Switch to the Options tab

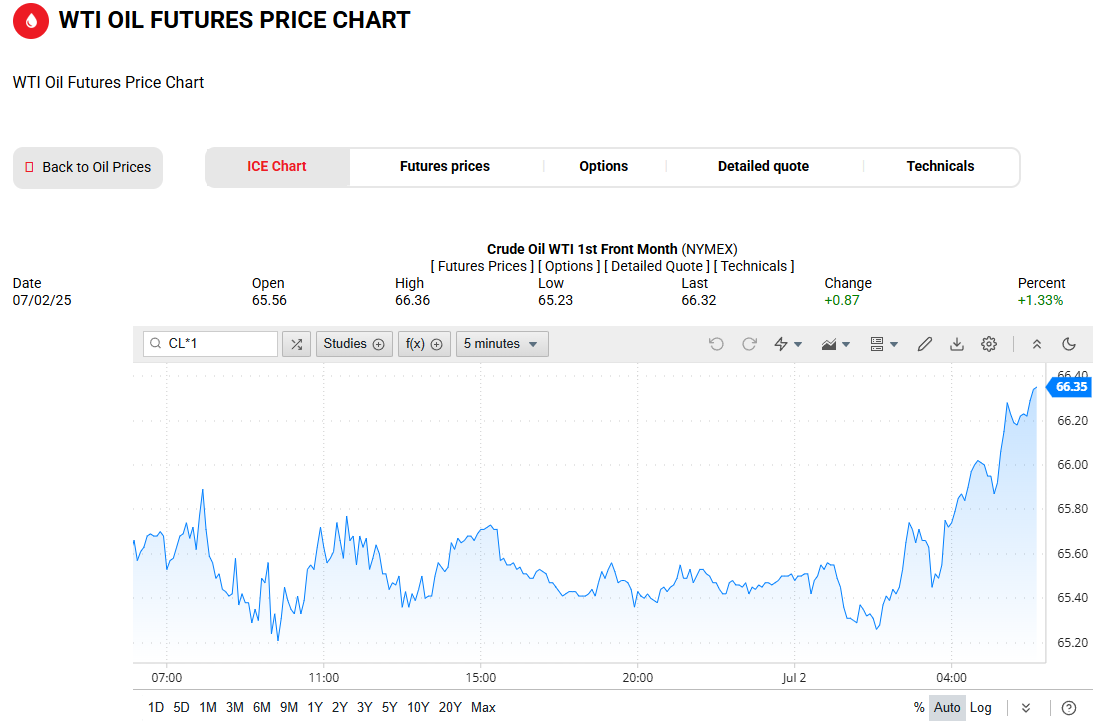tap(604, 167)
